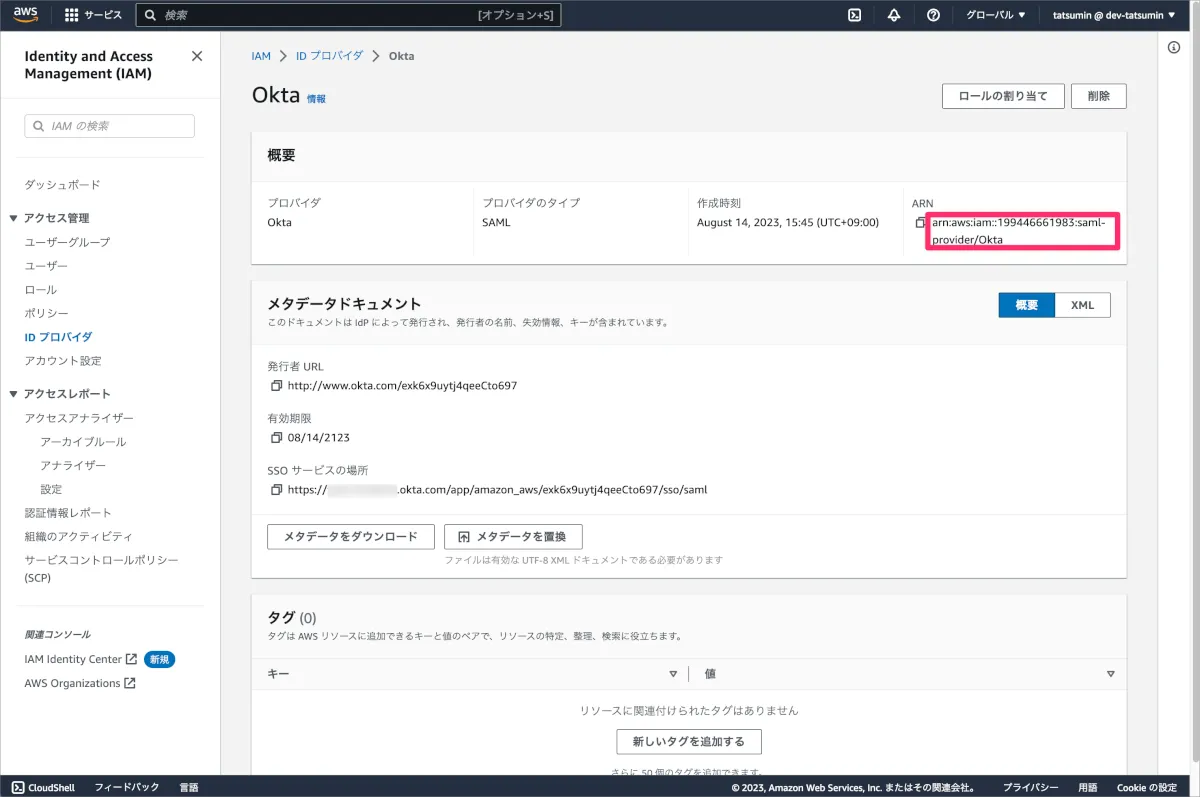Copy the ARN using copy icon
1200x797 pixels.
[x=920, y=223]
